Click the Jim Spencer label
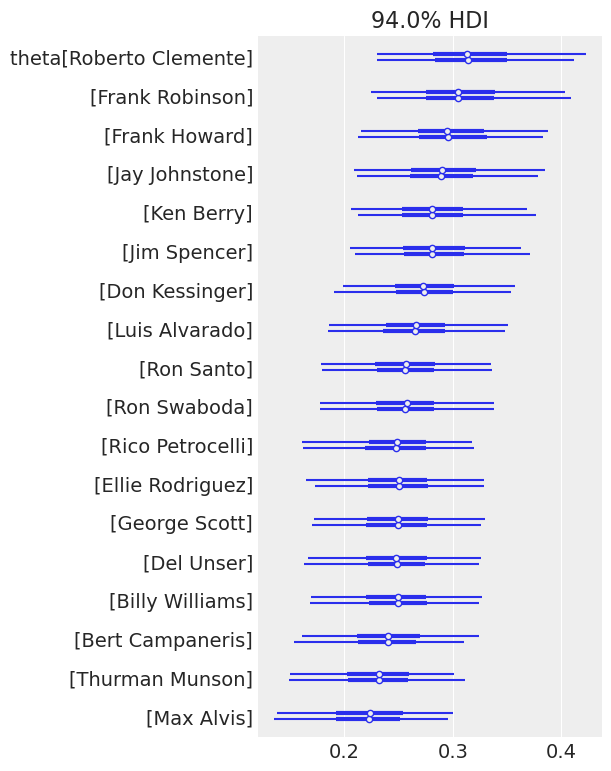This screenshot has height=771, width=611. tap(187, 252)
